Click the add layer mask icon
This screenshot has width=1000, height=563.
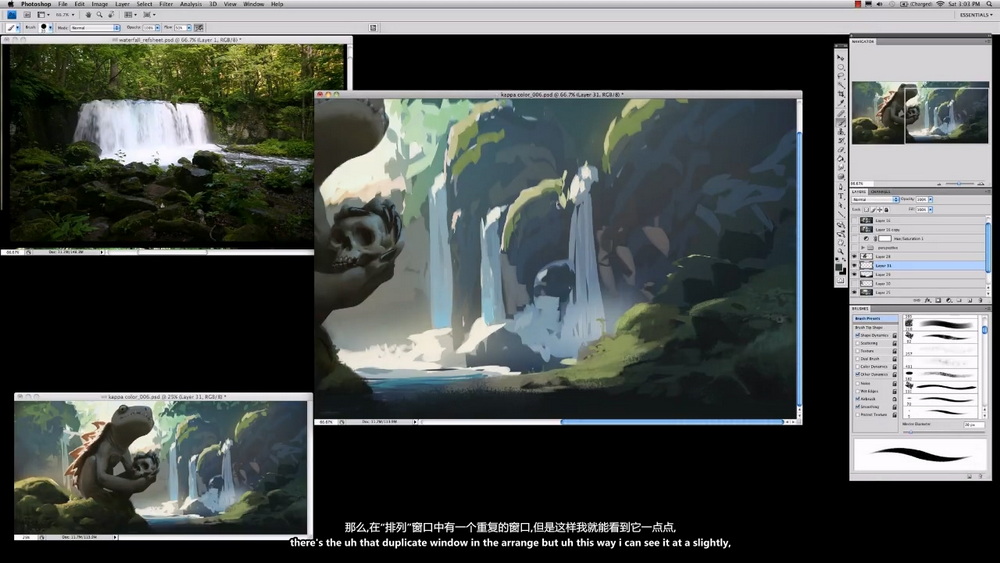(938, 300)
